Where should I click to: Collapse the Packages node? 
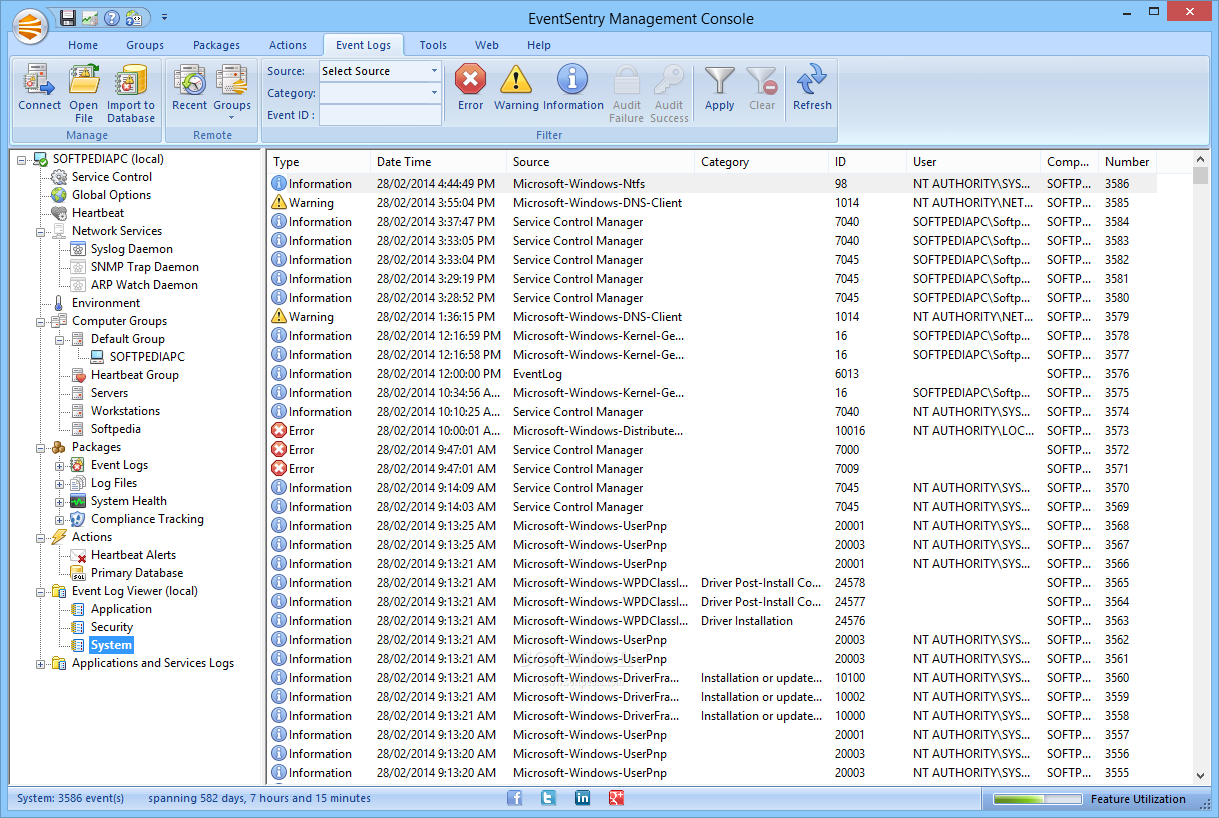pyautogui.click(x=41, y=447)
